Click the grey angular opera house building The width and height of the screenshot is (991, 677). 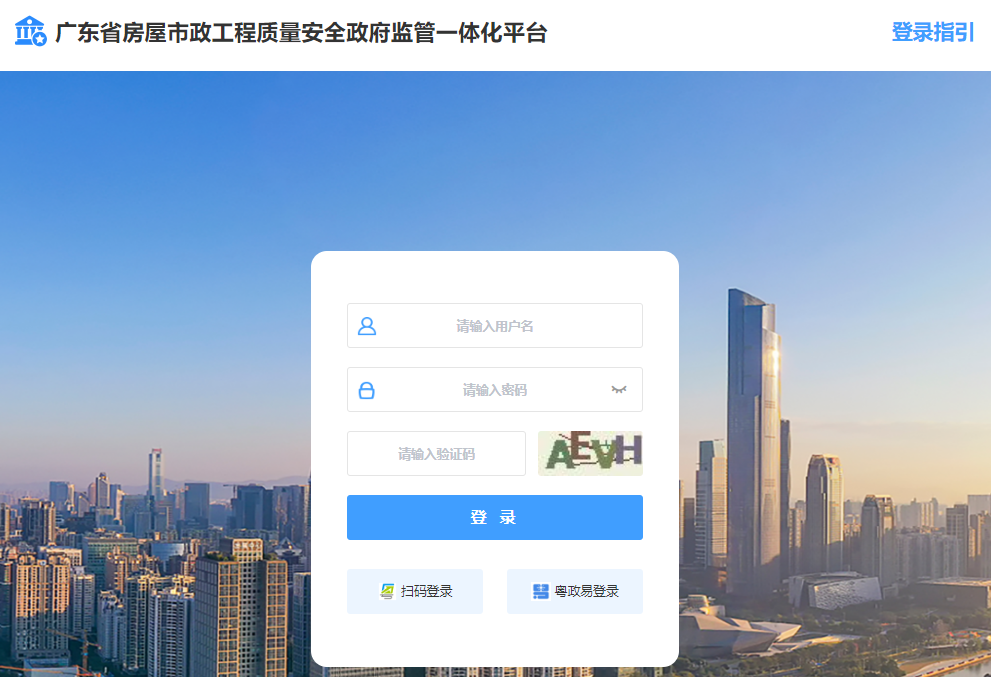pos(836,590)
